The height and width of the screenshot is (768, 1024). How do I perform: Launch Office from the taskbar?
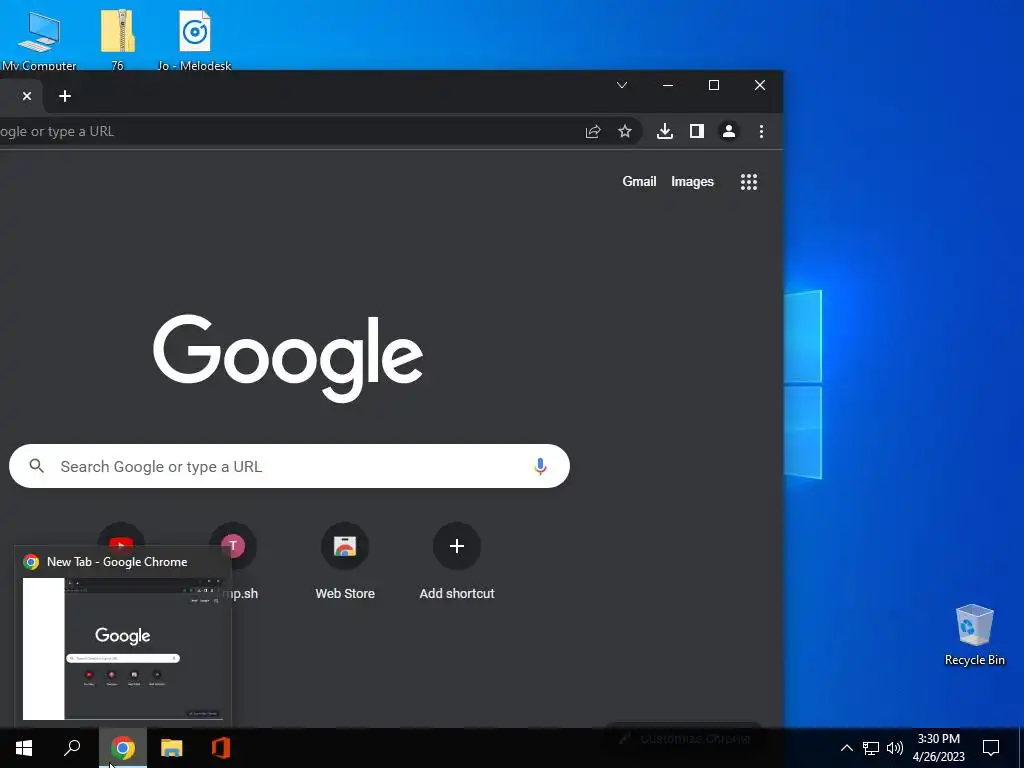pyautogui.click(x=221, y=748)
